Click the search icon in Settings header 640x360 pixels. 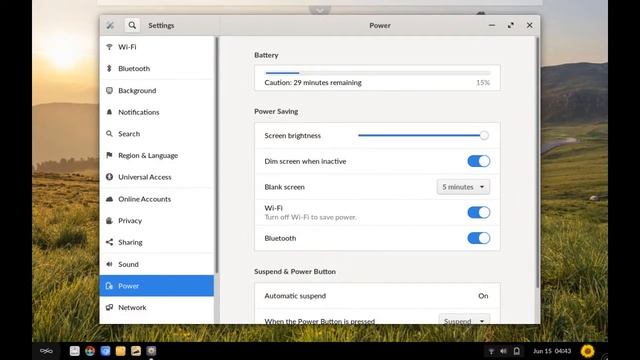click(x=132, y=25)
